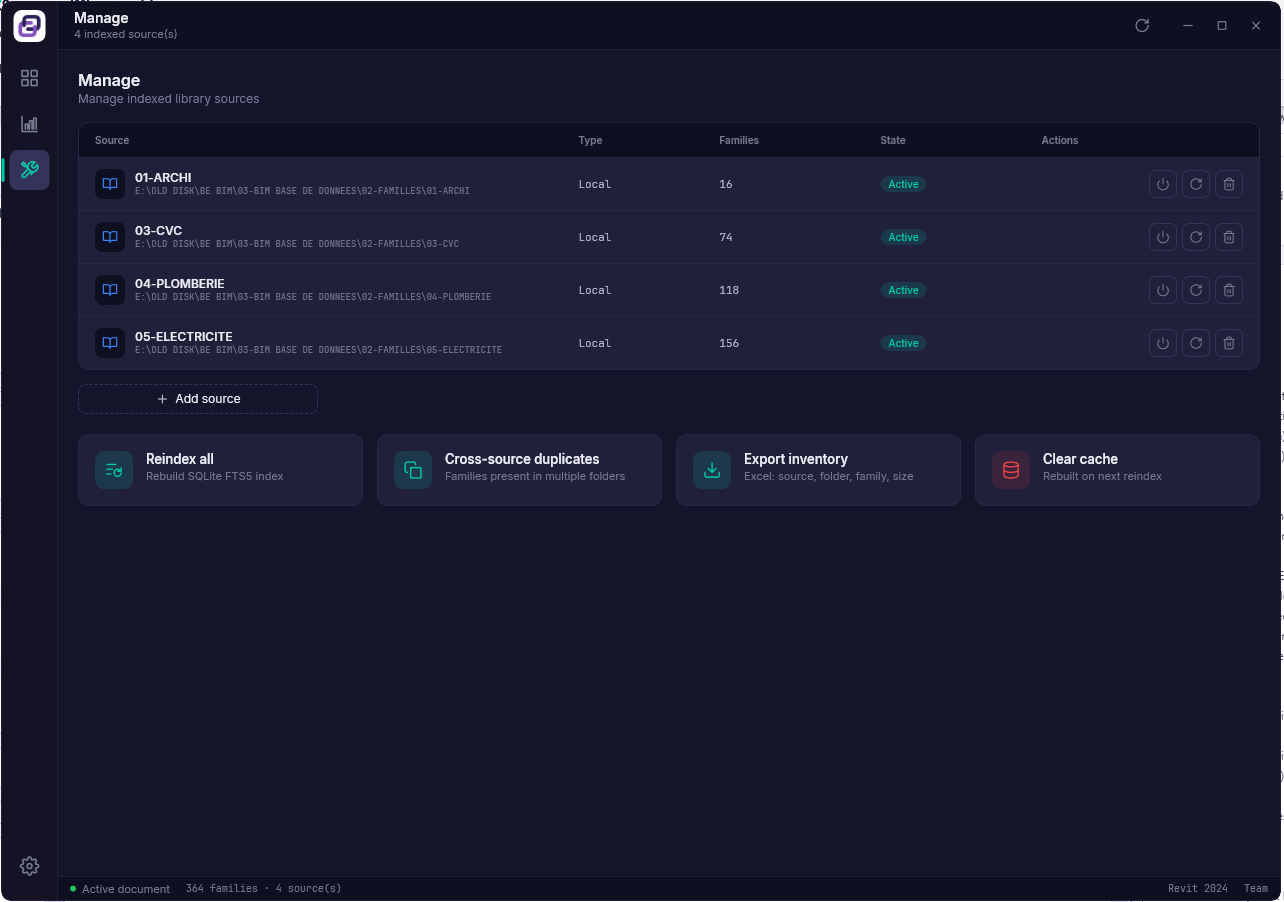Select the 01-ARCHI source name
Image resolution: width=1284 pixels, height=902 pixels.
point(163,178)
